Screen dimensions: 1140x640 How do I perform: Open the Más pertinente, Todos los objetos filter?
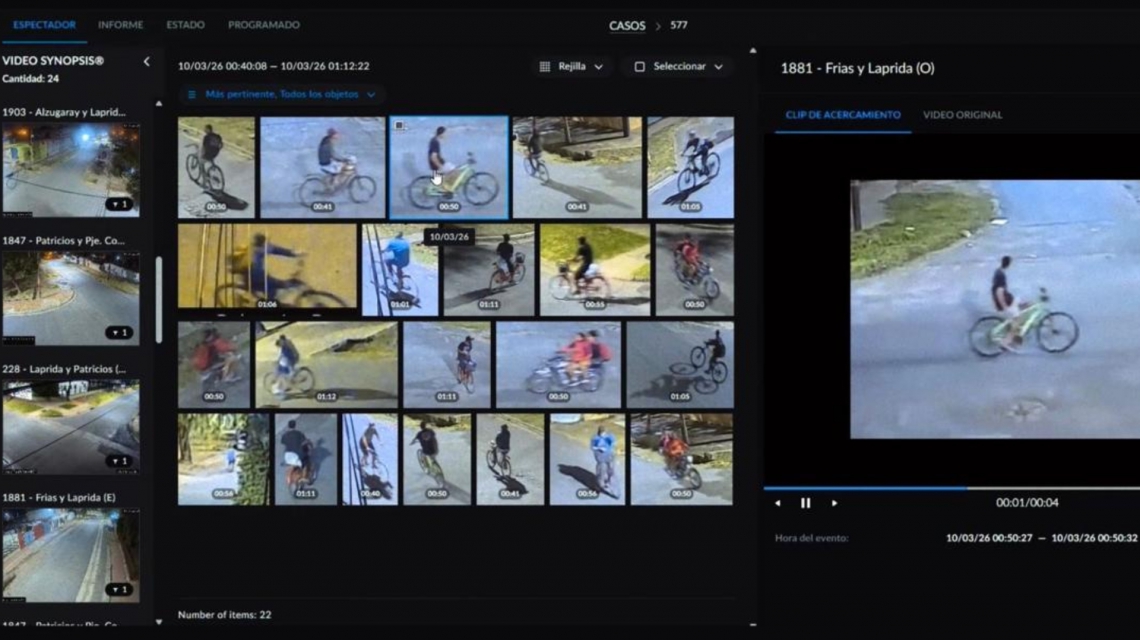(x=289, y=95)
